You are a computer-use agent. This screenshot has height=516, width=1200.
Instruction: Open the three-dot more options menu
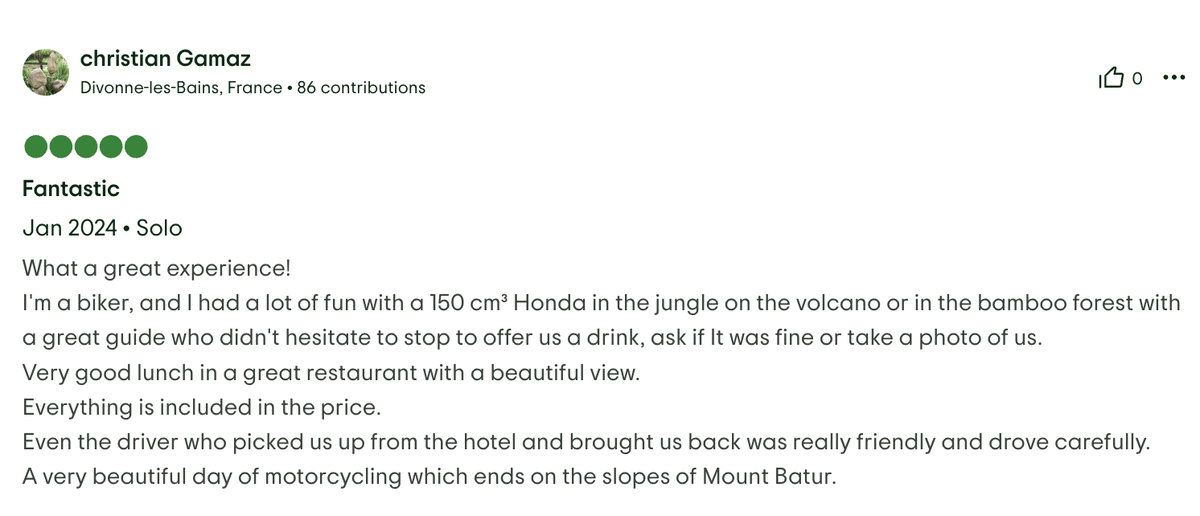click(x=1174, y=77)
